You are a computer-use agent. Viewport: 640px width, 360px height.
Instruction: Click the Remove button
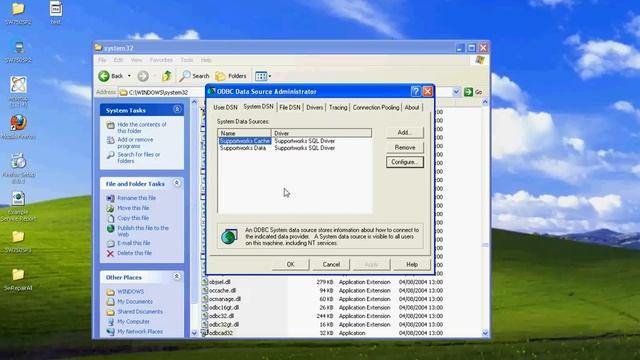click(404, 147)
